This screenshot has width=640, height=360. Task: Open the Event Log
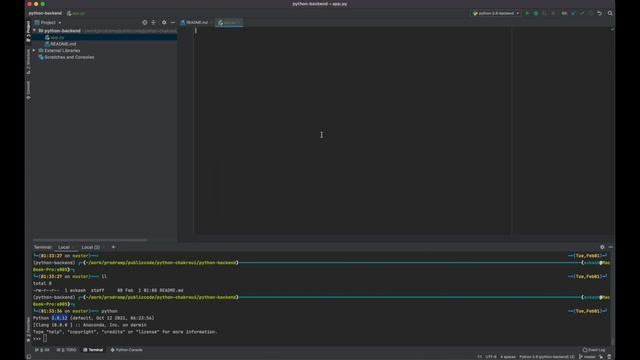coord(594,350)
